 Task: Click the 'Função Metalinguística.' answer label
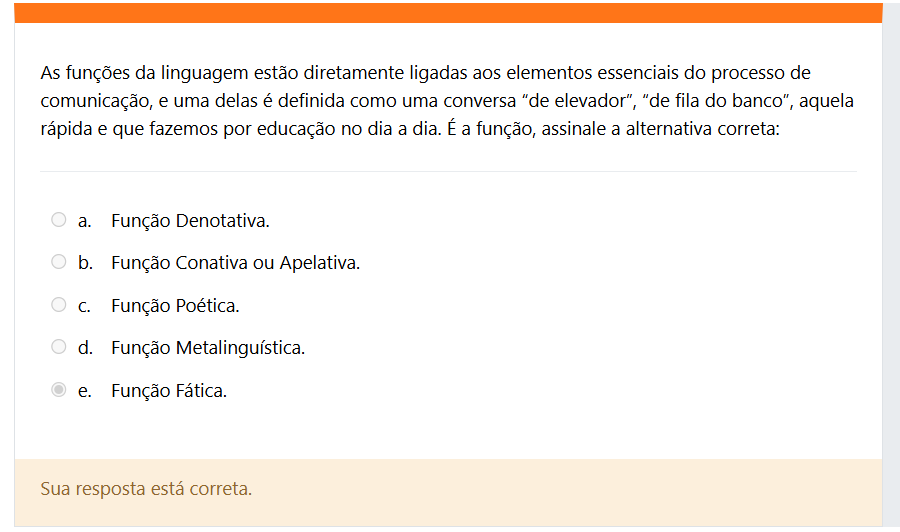click(x=208, y=348)
